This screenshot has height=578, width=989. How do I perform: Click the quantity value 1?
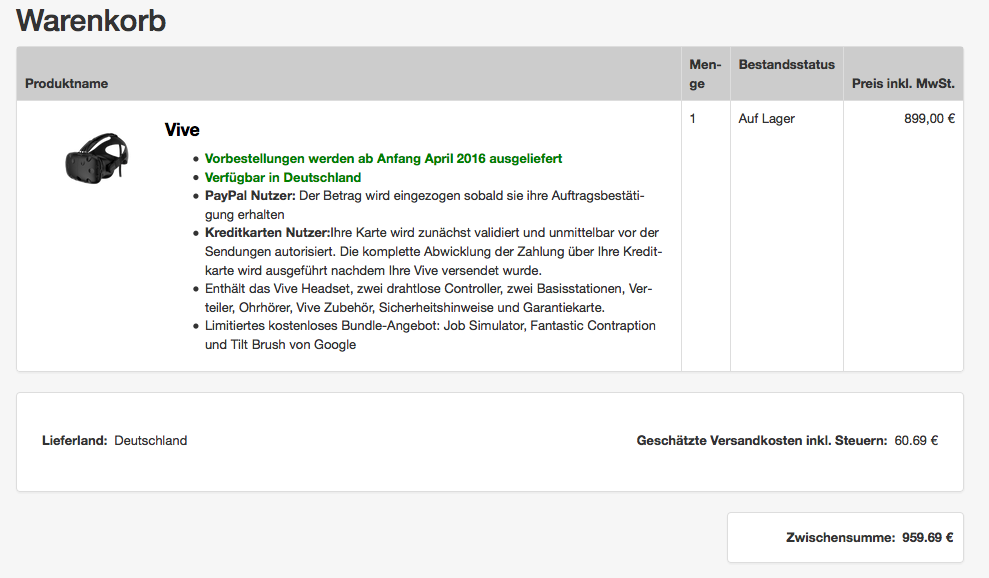(693, 119)
